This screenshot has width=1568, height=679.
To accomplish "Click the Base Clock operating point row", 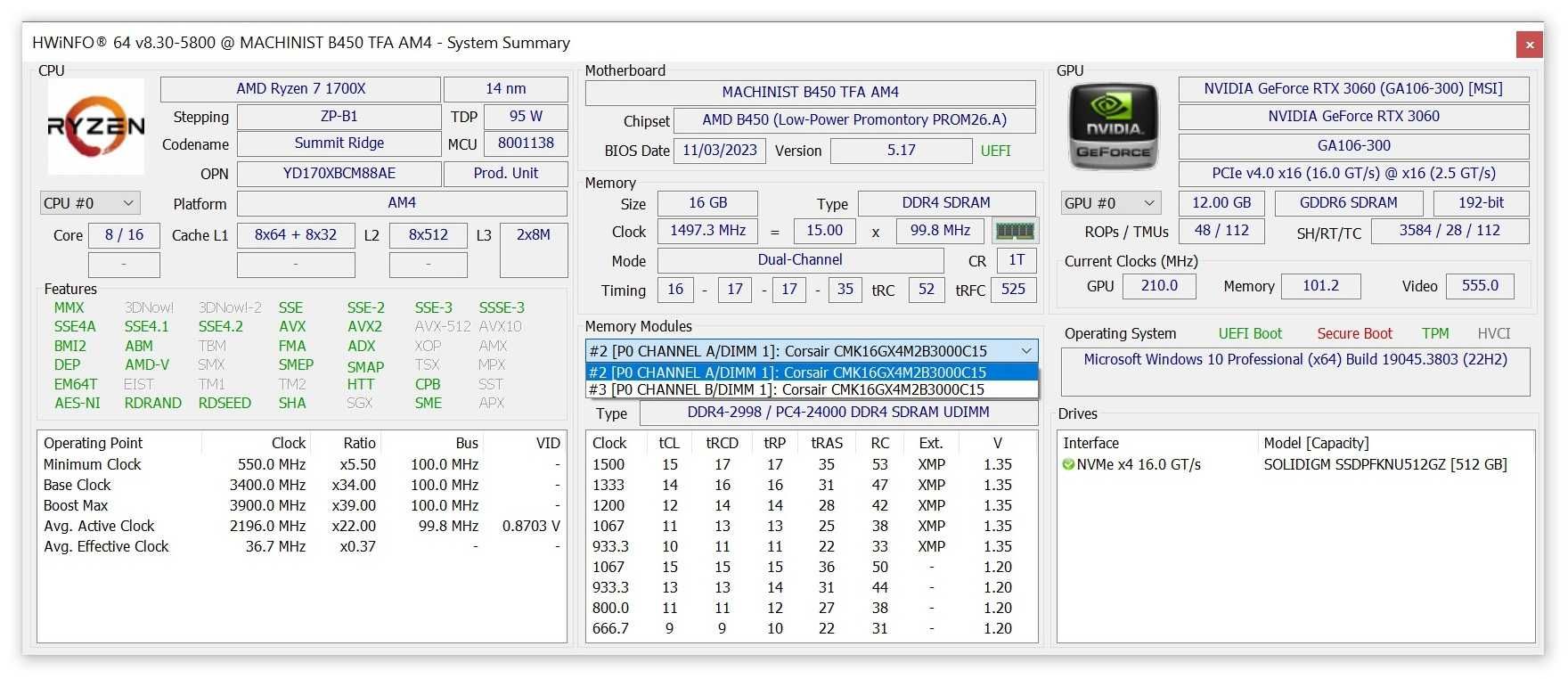I will pos(302,485).
